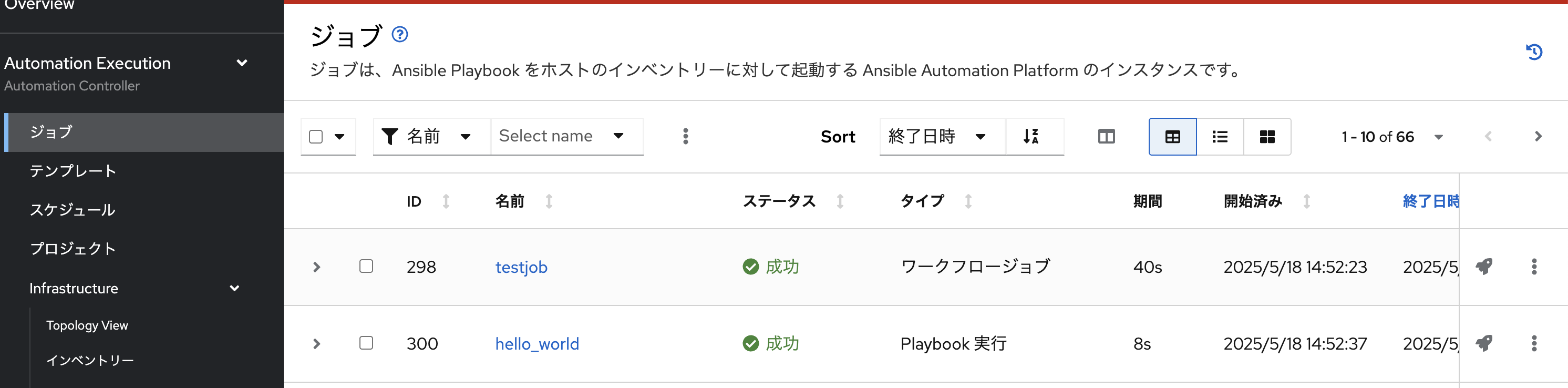Open the 終了日時 sort dropdown
Screen dimensions: 1568x388
coord(941,137)
